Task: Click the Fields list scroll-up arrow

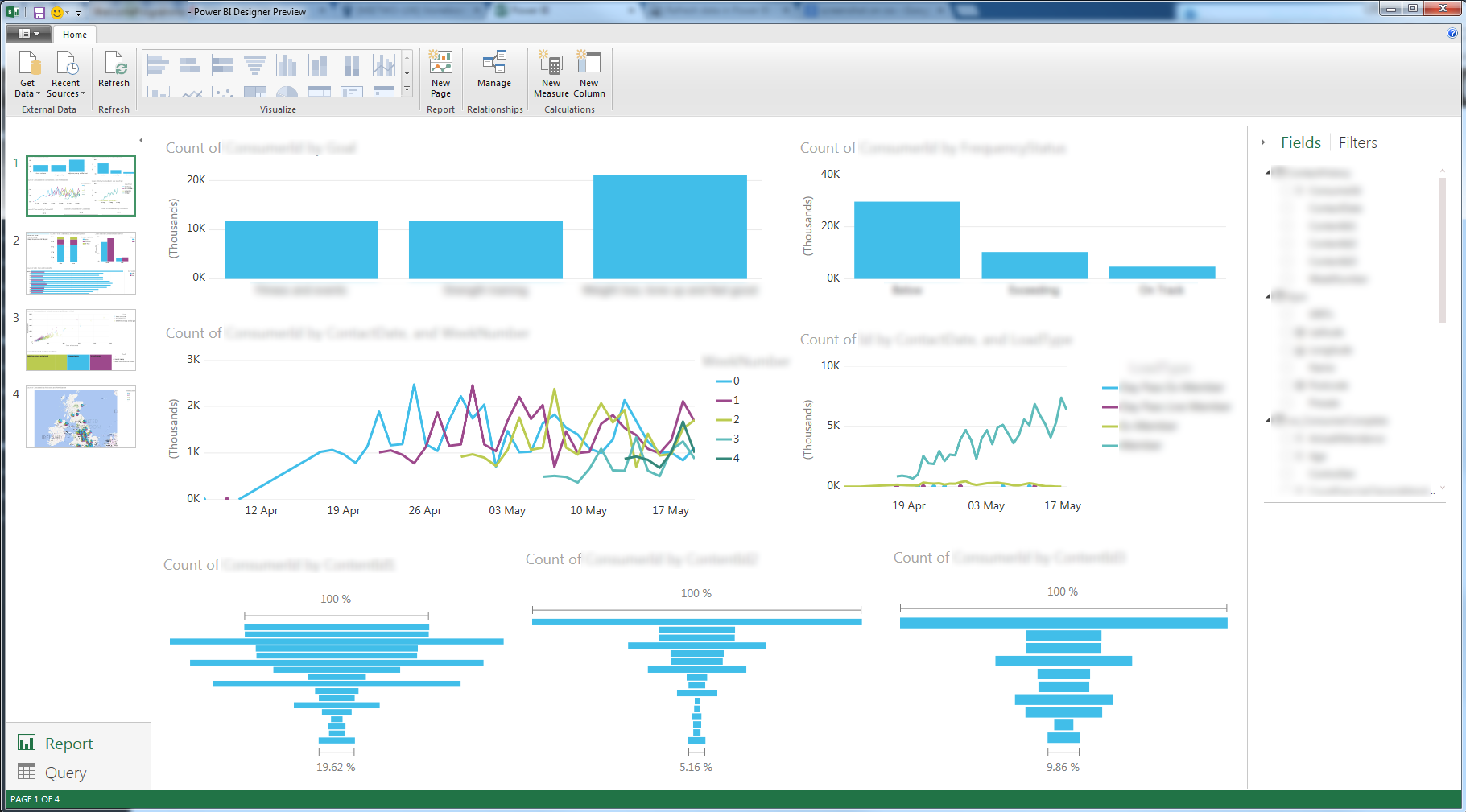Action: (x=1442, y=171)
